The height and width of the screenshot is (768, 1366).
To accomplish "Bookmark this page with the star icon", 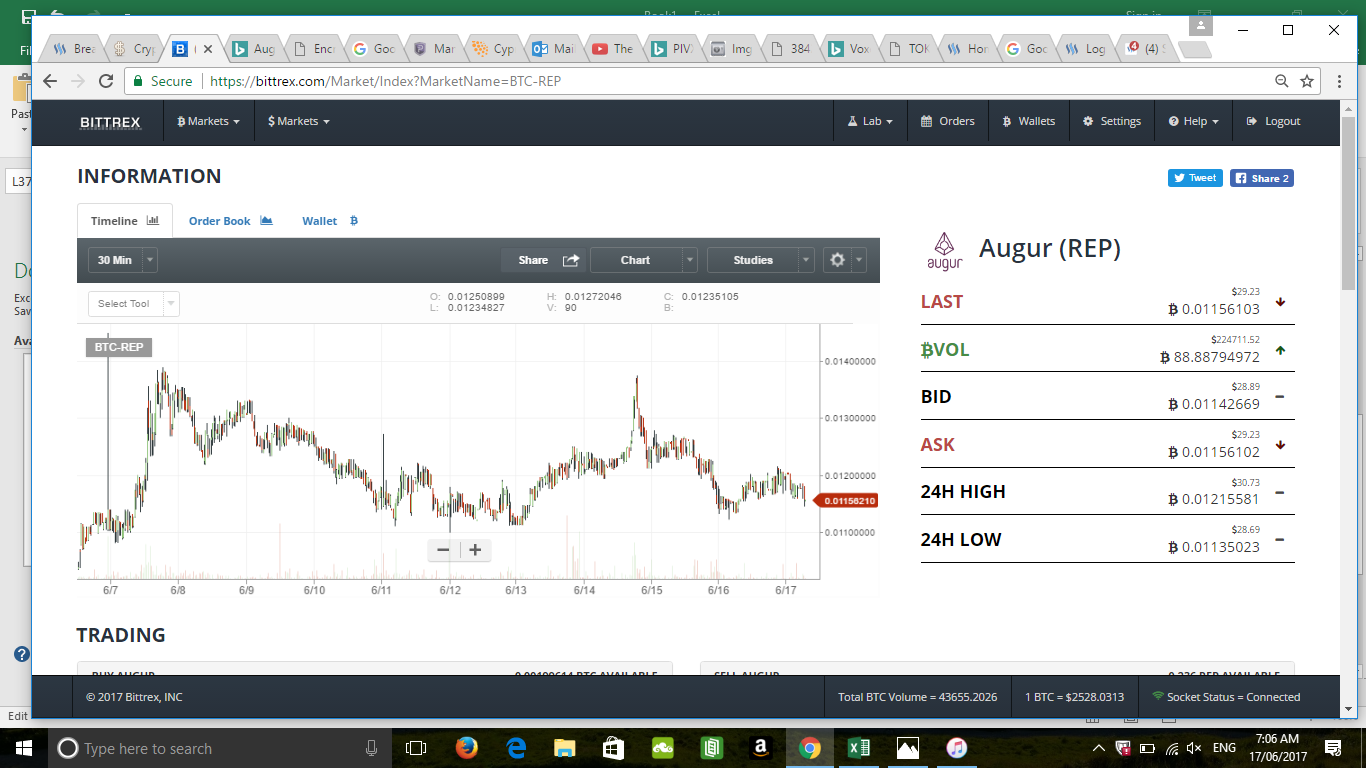I will tap(1307, 81).
